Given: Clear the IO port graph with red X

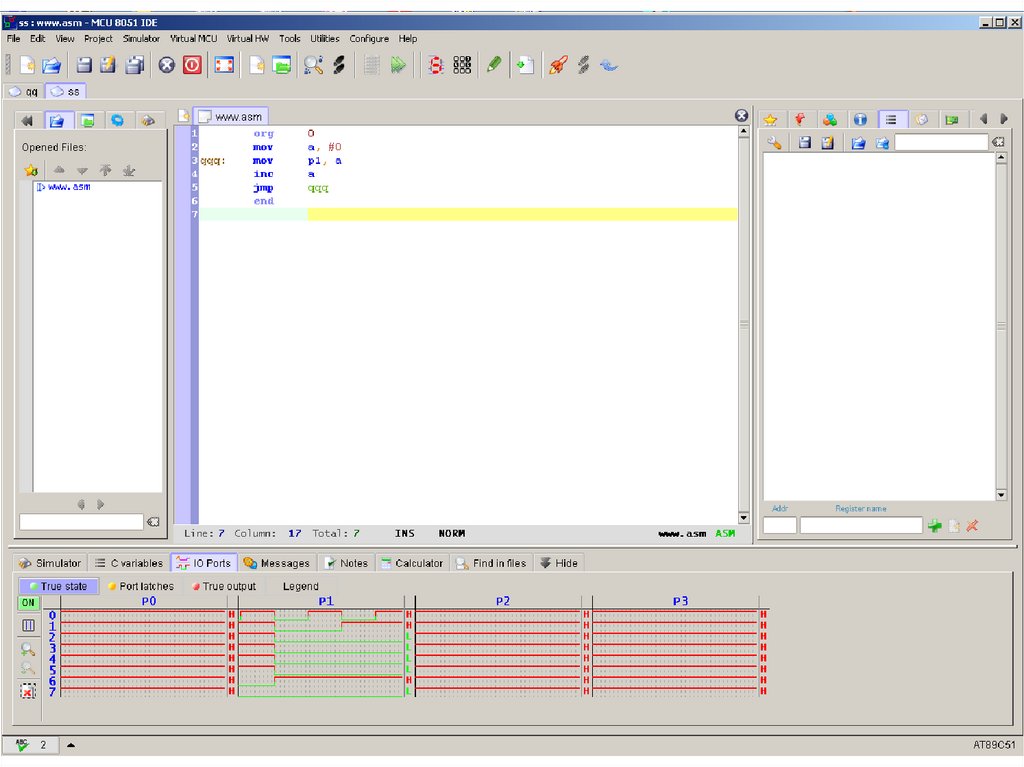Looking at the screenshot, I should tap(28, 691).
